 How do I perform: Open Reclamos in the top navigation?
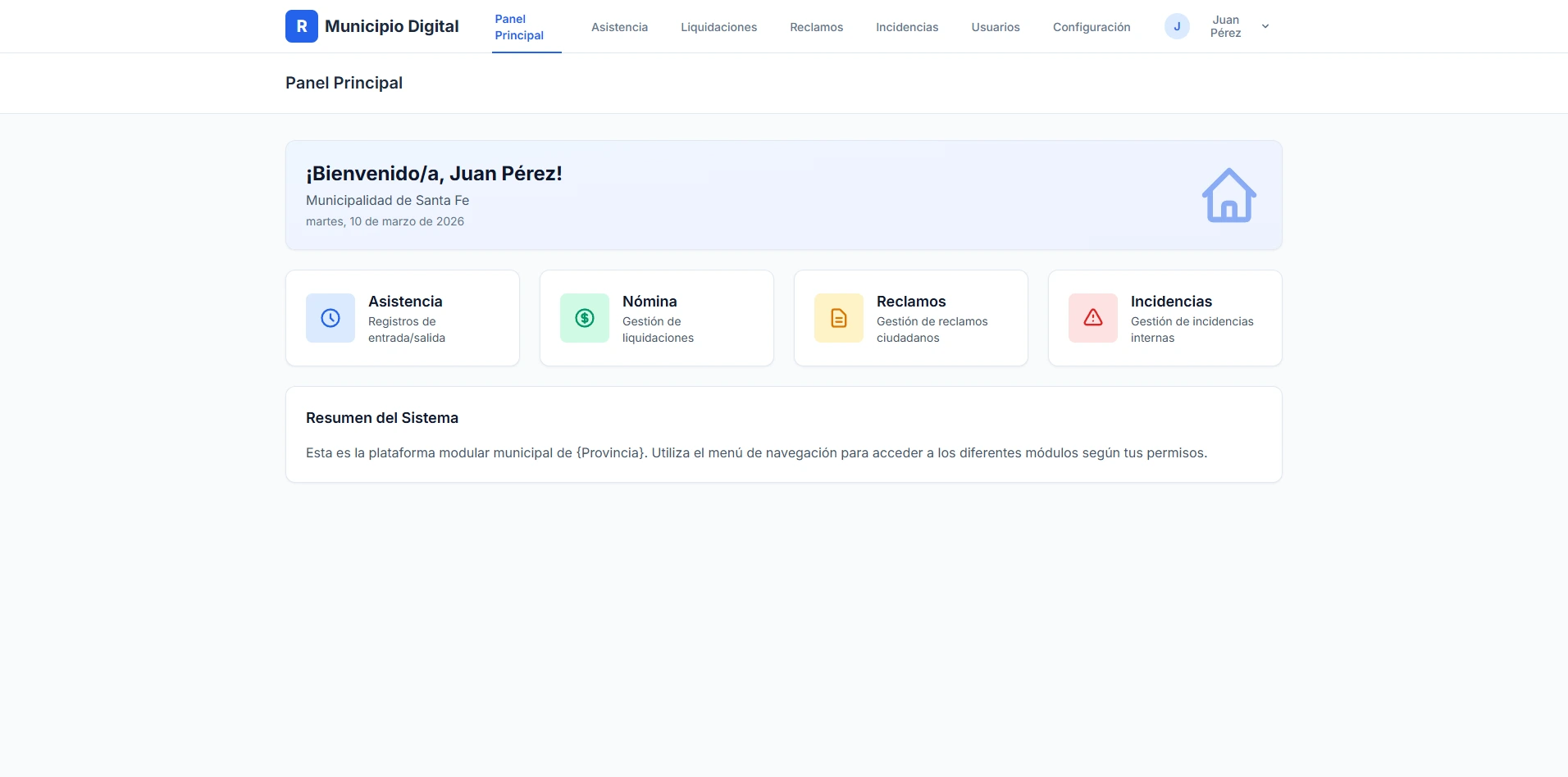tap(816, 27)
